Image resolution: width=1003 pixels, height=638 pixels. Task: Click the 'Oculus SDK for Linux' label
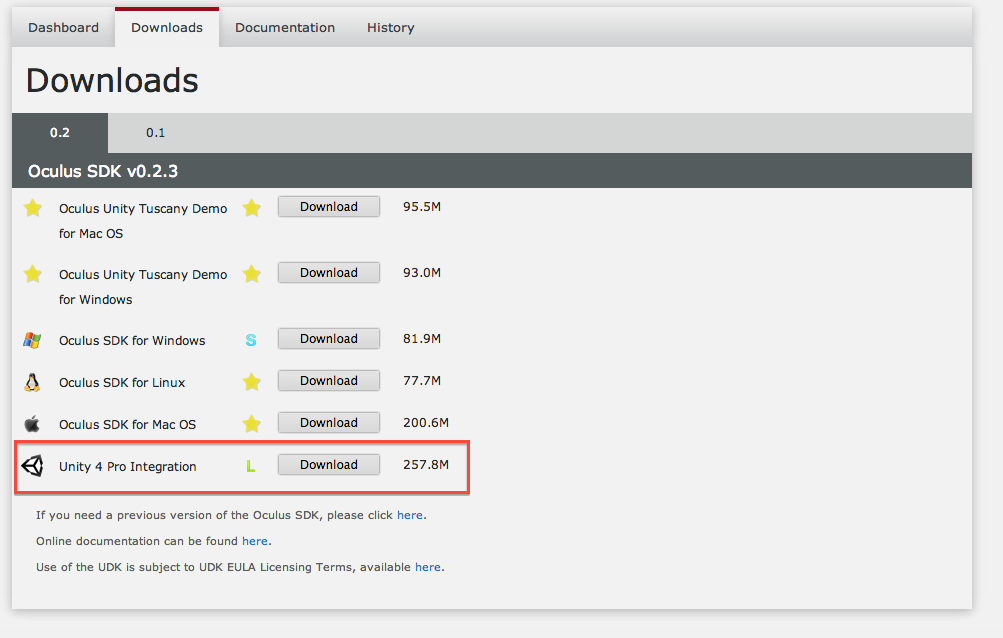pyautogui.click(x=122, y=383)
